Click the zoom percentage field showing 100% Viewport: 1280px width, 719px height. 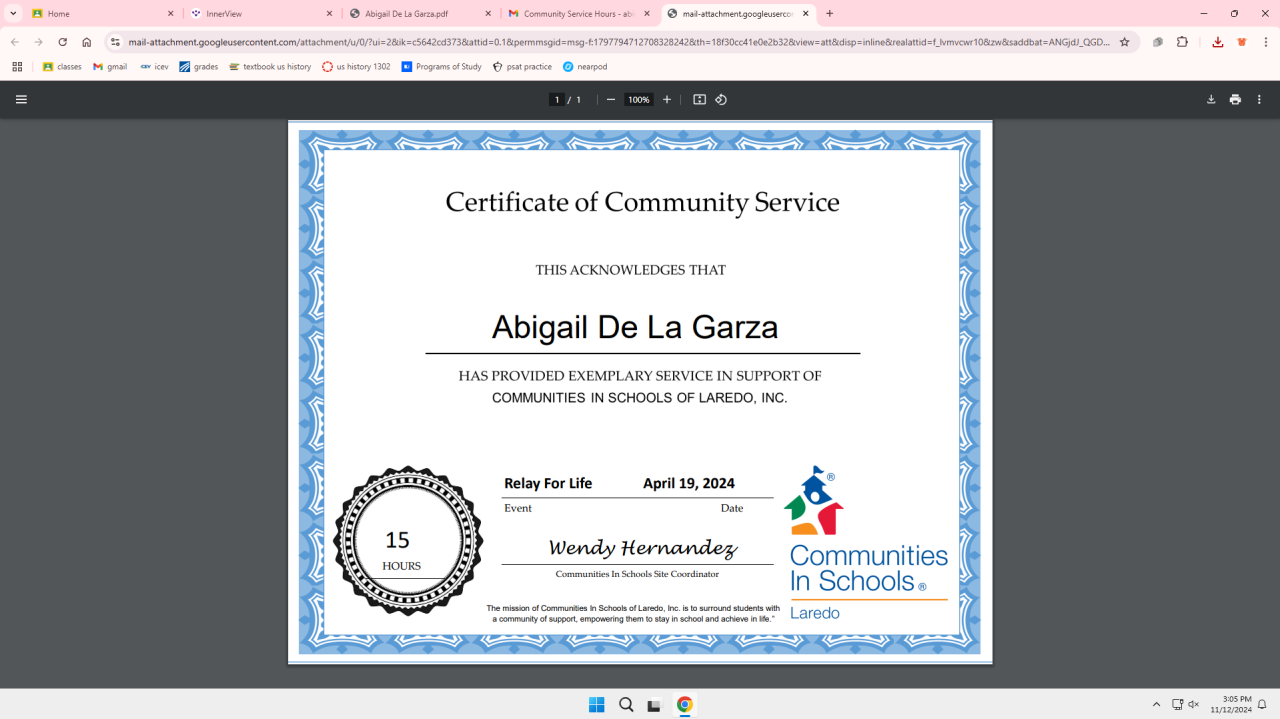coord(638,100)
